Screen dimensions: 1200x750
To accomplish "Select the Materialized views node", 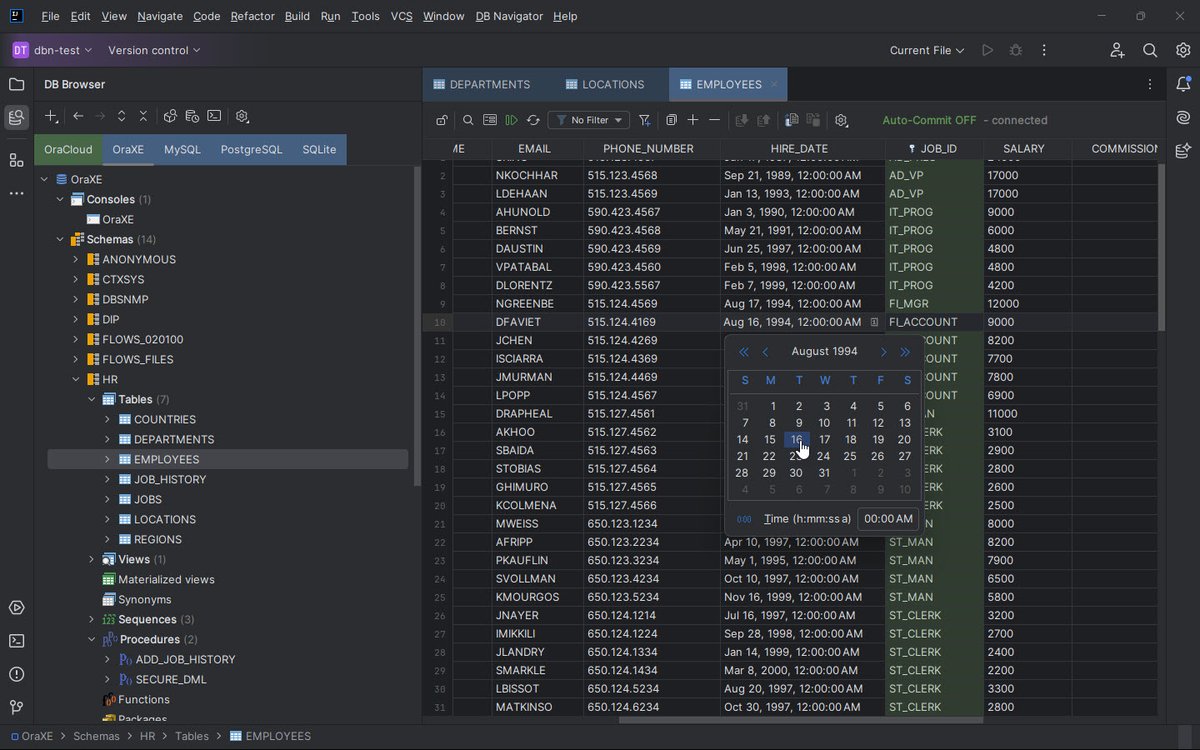I will pos(166,579).
